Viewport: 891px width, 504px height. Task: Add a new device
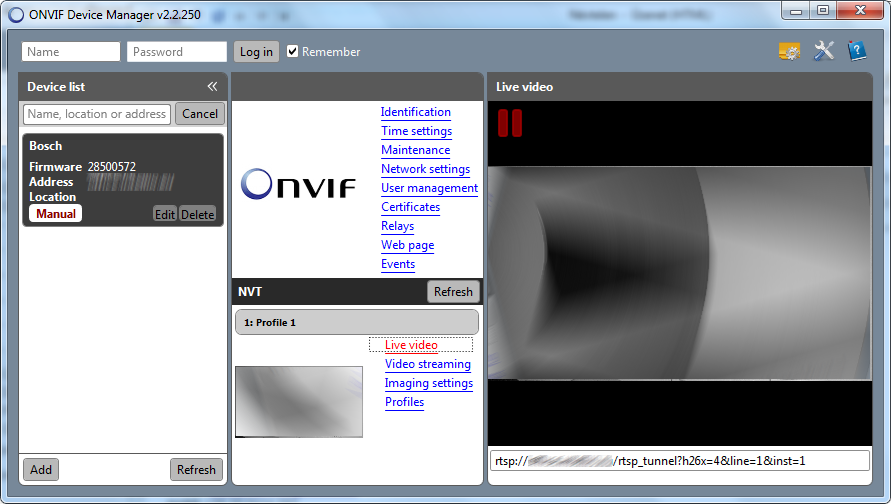41,470
